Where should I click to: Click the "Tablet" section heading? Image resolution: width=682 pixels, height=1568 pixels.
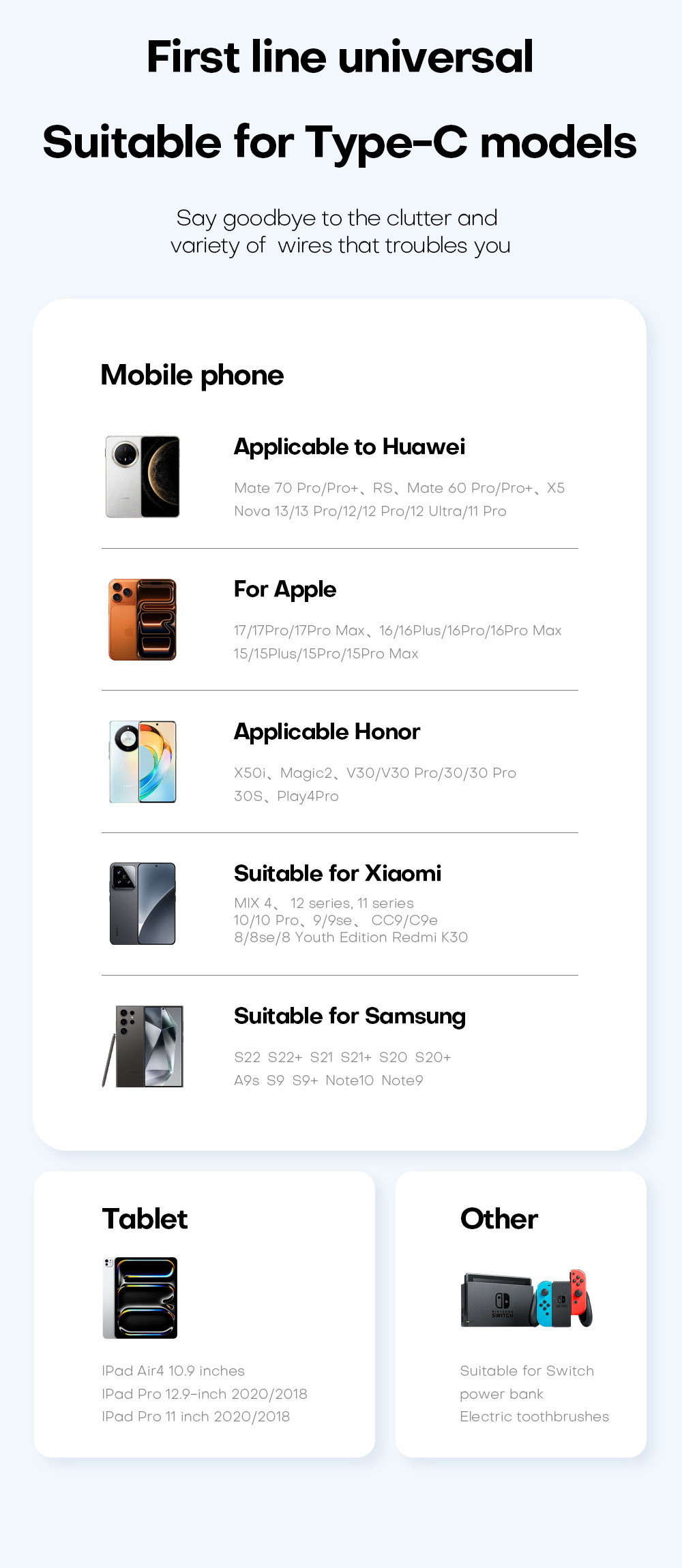145,1219
